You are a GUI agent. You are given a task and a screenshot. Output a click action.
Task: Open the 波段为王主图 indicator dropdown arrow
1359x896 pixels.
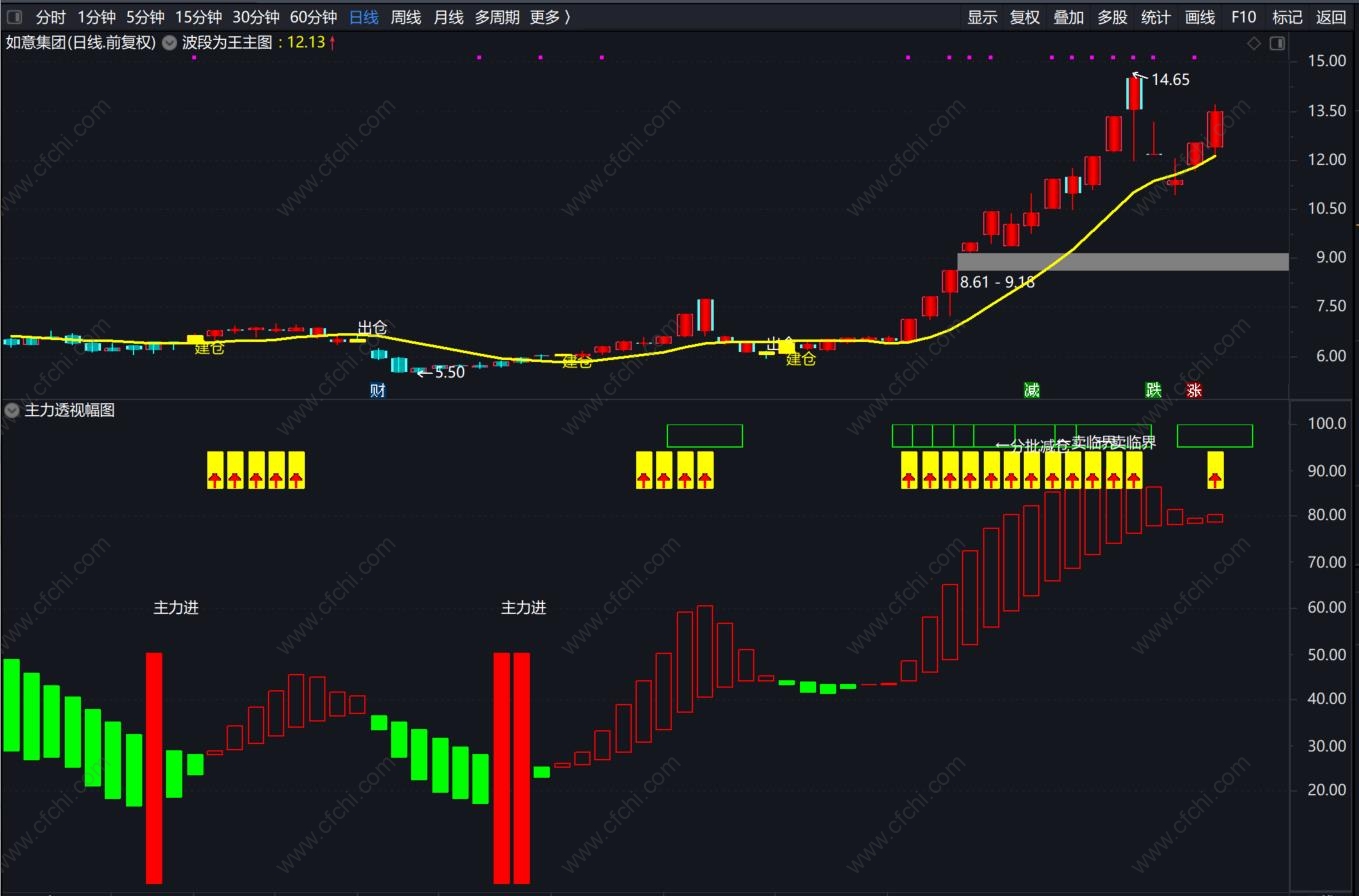[169, 43]
